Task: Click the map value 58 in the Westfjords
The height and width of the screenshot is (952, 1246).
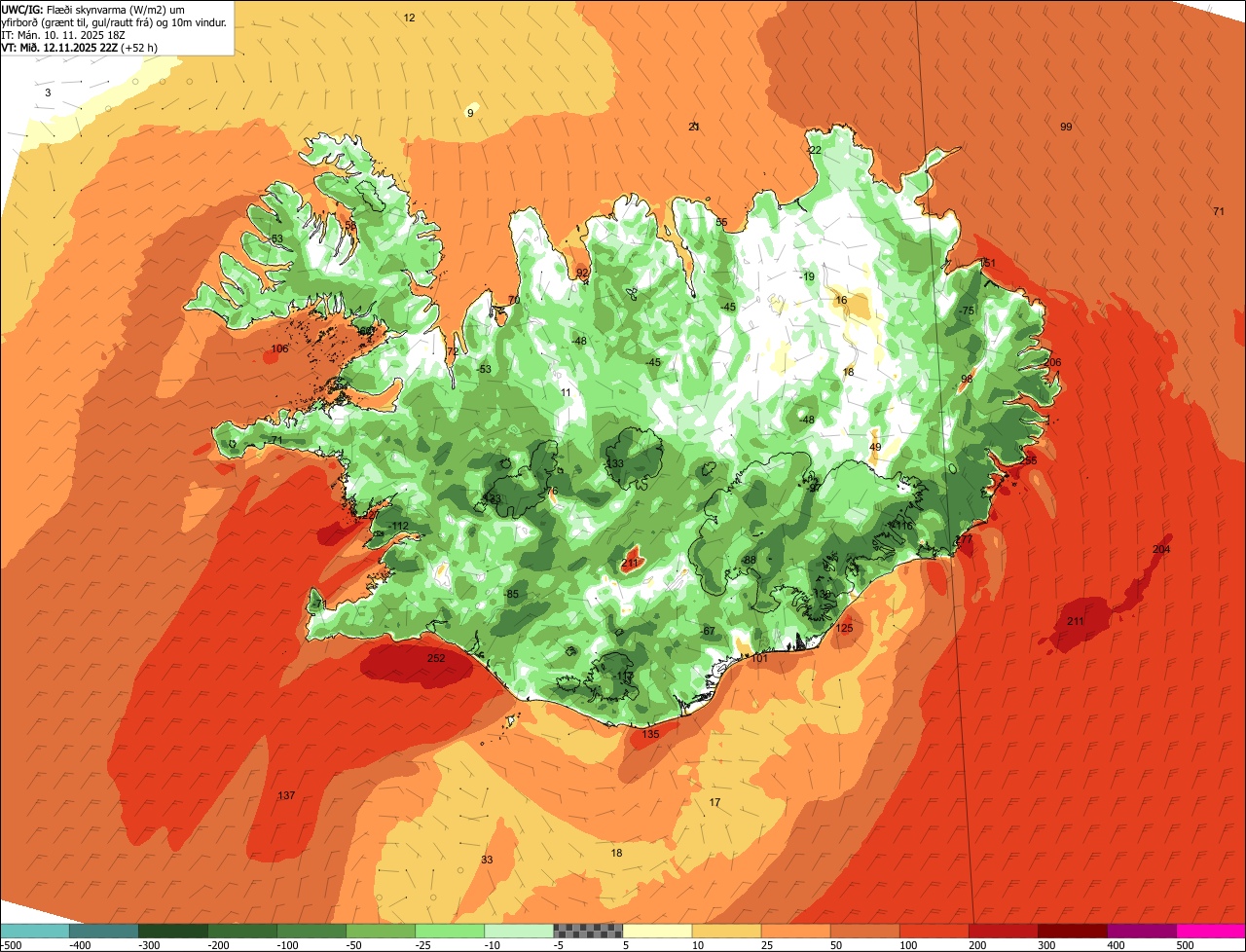Action: 350,226
